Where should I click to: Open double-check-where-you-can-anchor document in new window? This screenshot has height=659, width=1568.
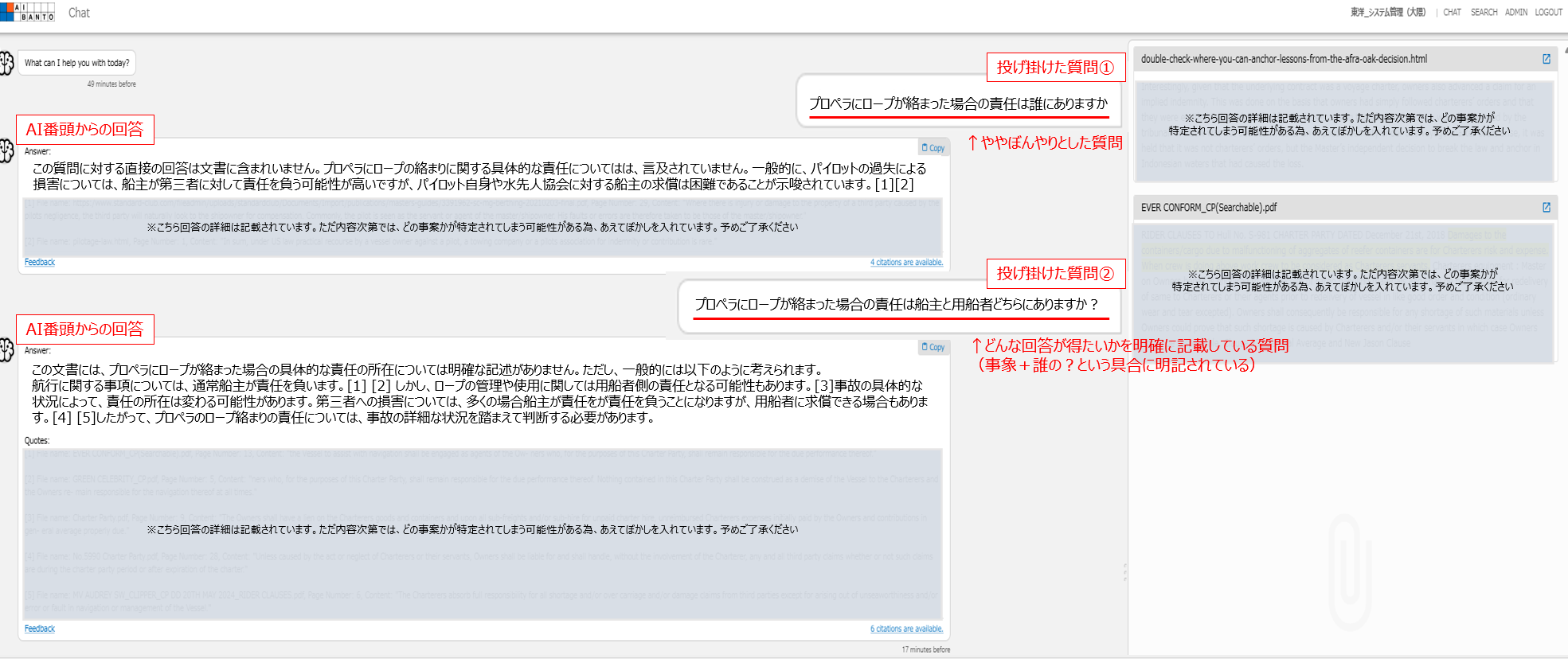1546,59
